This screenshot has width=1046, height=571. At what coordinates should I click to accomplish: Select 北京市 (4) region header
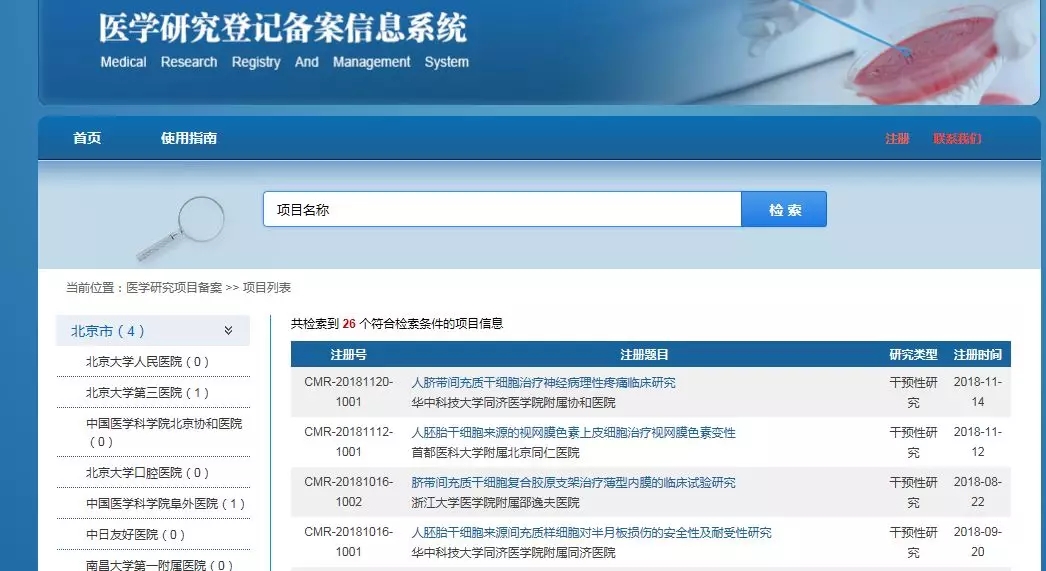click(x=153, y=331)
